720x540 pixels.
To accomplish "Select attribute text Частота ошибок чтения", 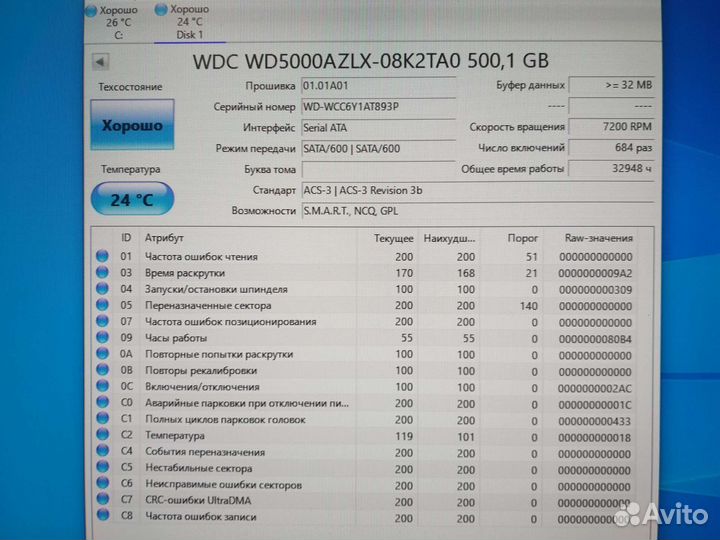I will pos(201,257).
